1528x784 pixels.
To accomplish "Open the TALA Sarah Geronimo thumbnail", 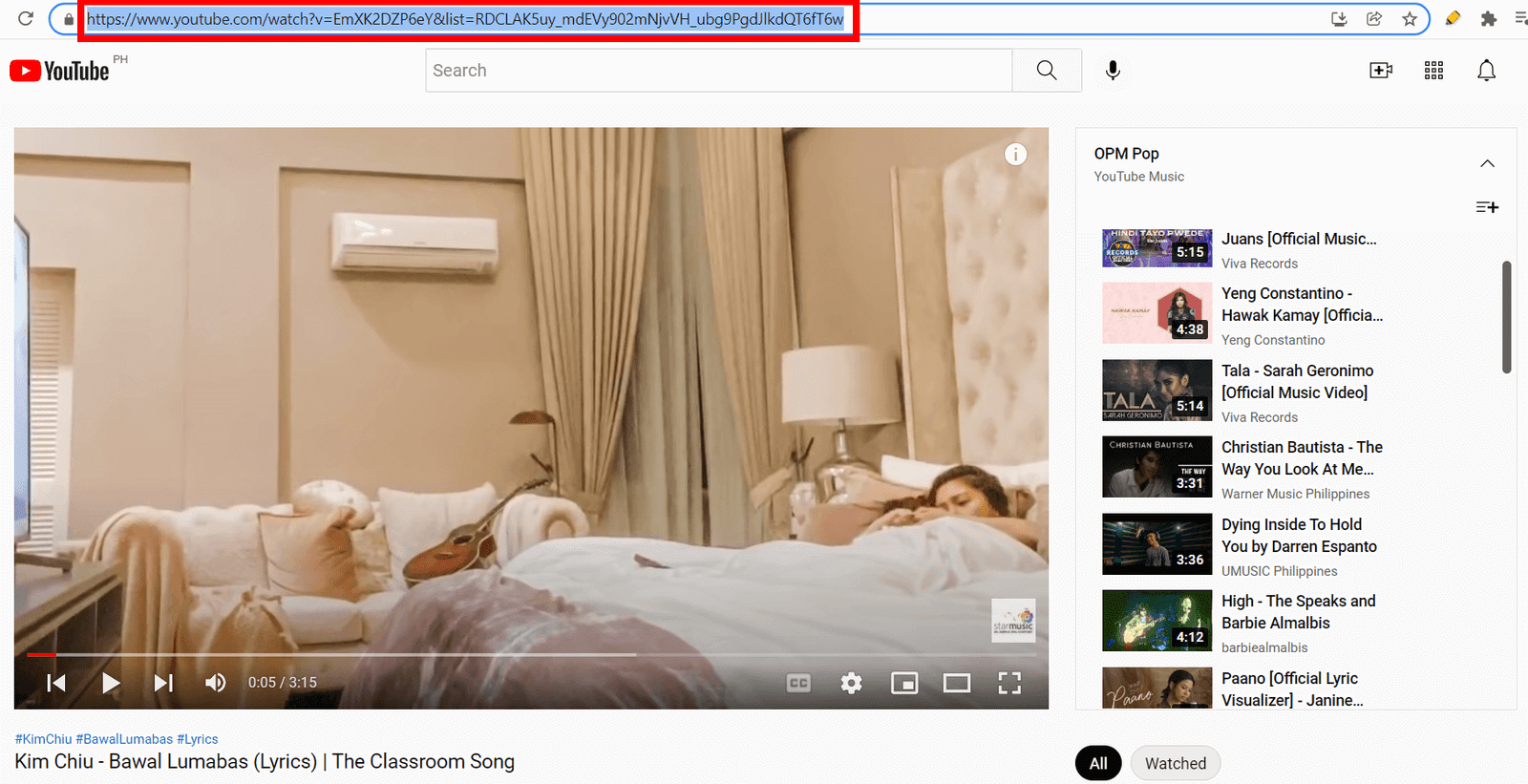I will coord(1157,391).
